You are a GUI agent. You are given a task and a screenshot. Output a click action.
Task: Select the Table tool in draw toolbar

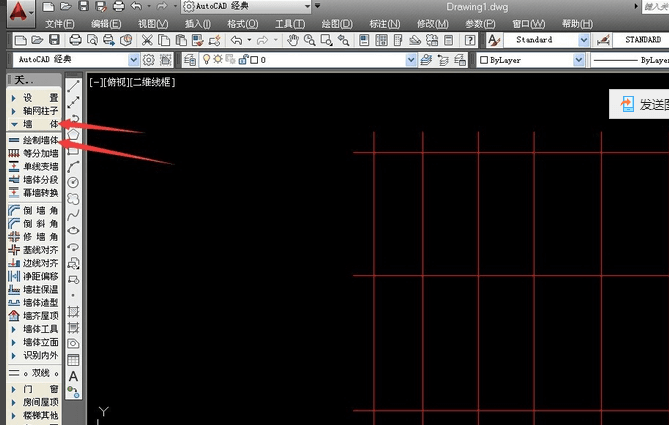click(x=73, y=360)
